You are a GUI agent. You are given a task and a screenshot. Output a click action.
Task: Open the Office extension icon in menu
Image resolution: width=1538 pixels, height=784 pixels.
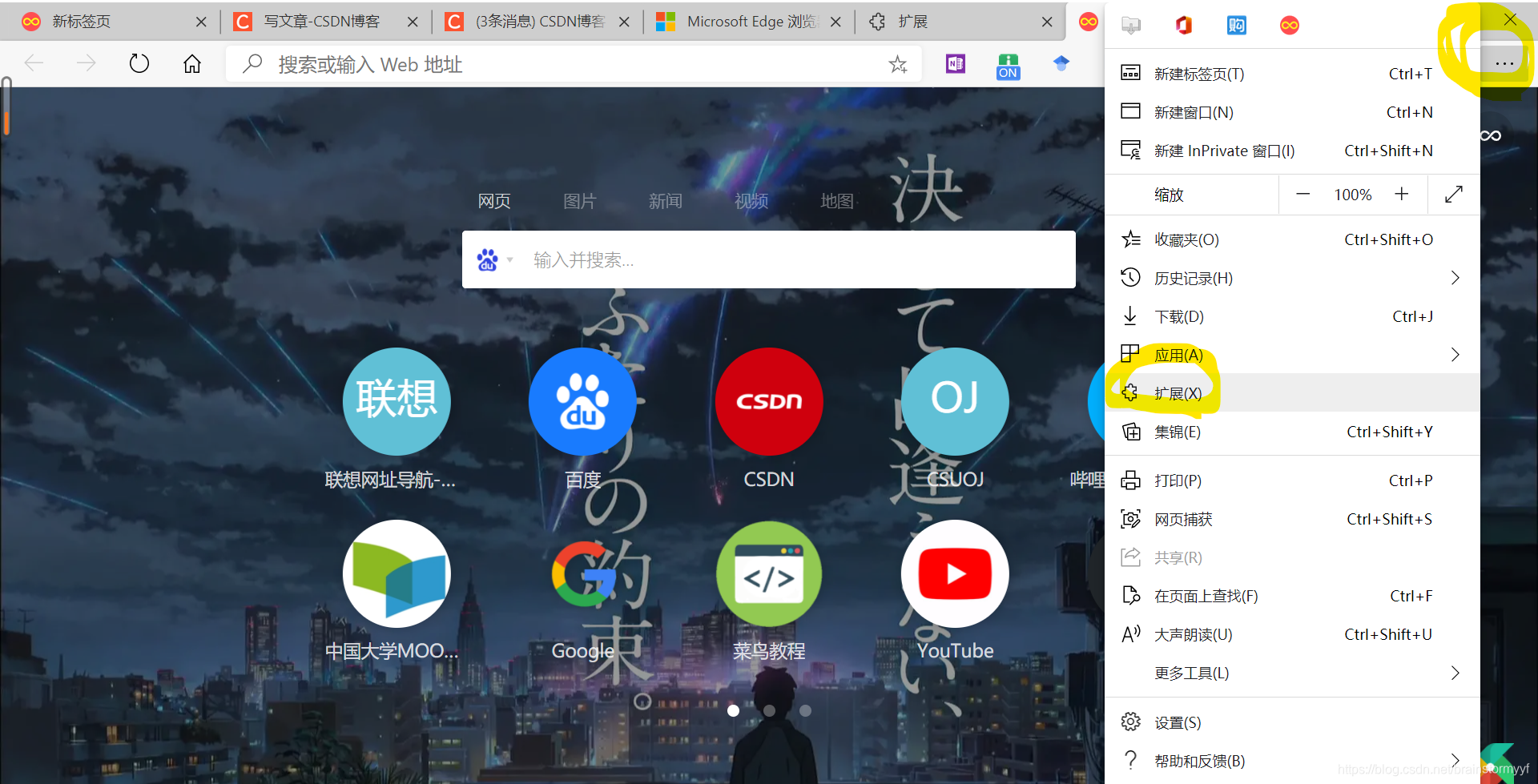(x=1183, y=25)
